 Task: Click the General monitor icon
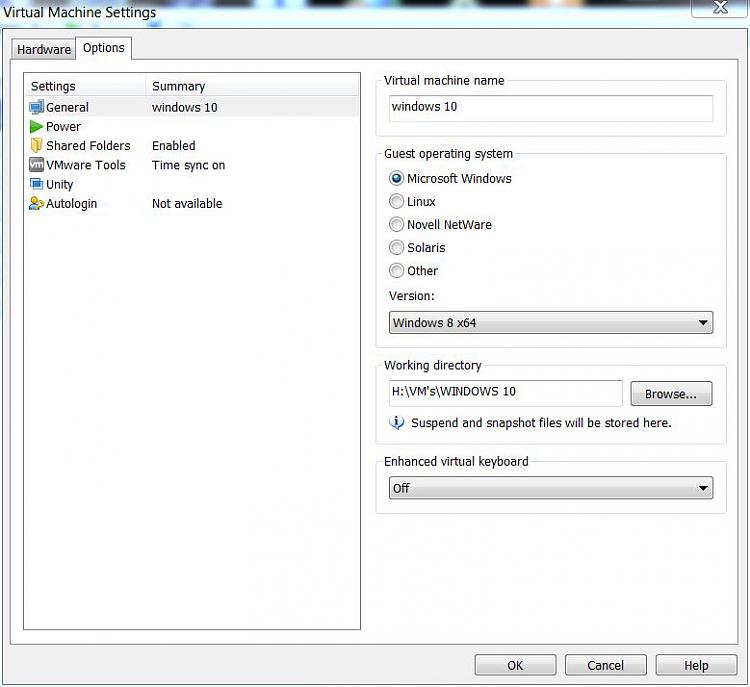(x=36, y=108)
